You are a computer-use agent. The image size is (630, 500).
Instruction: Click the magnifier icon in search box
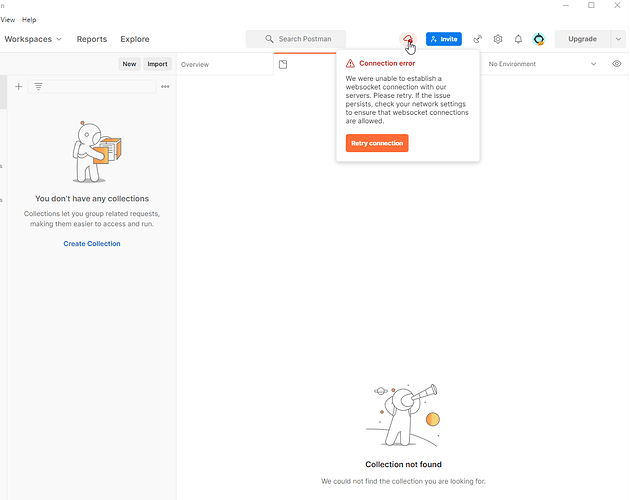click(269, 39)
